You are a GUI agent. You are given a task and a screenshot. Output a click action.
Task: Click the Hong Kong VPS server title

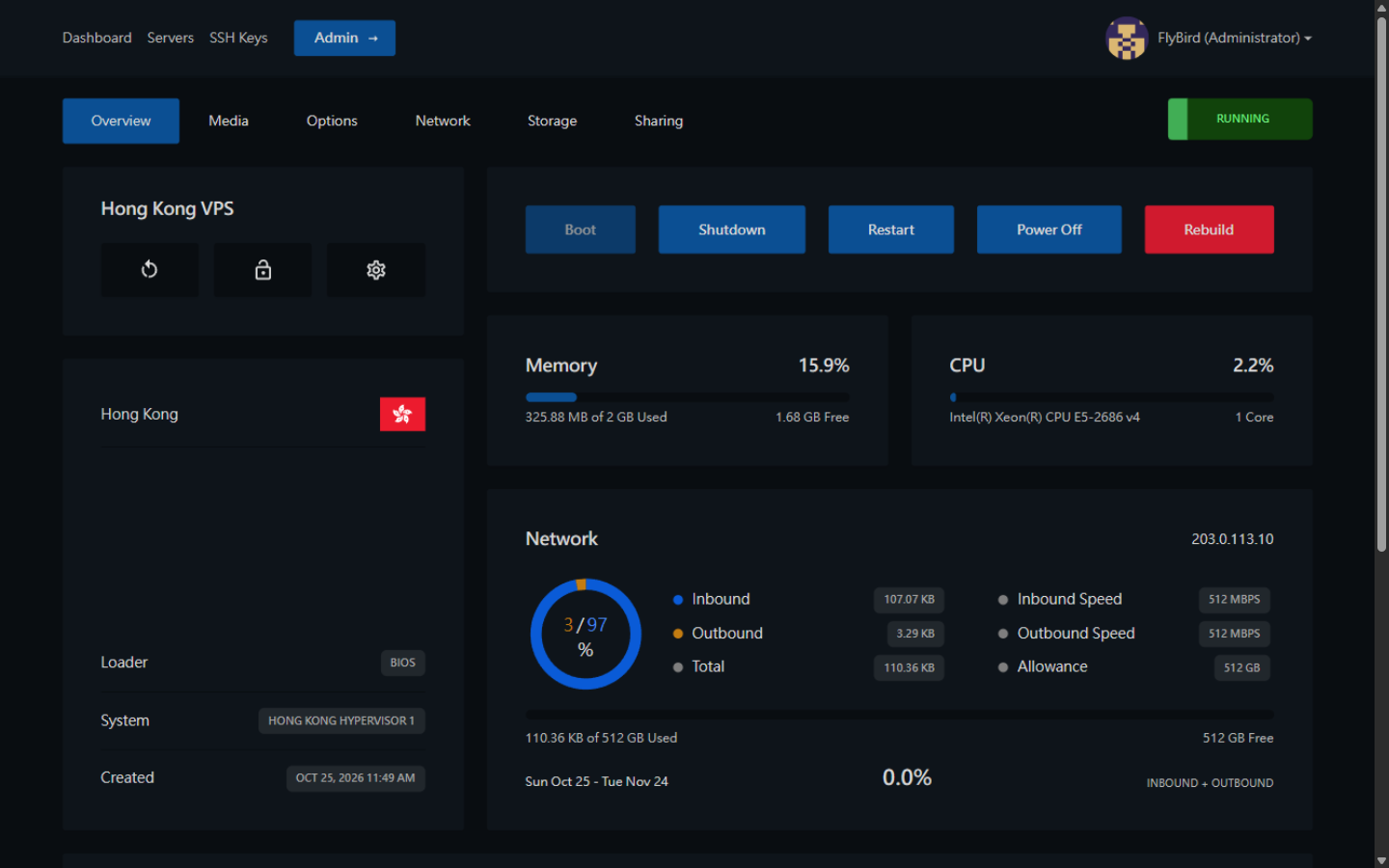point(168,209)
